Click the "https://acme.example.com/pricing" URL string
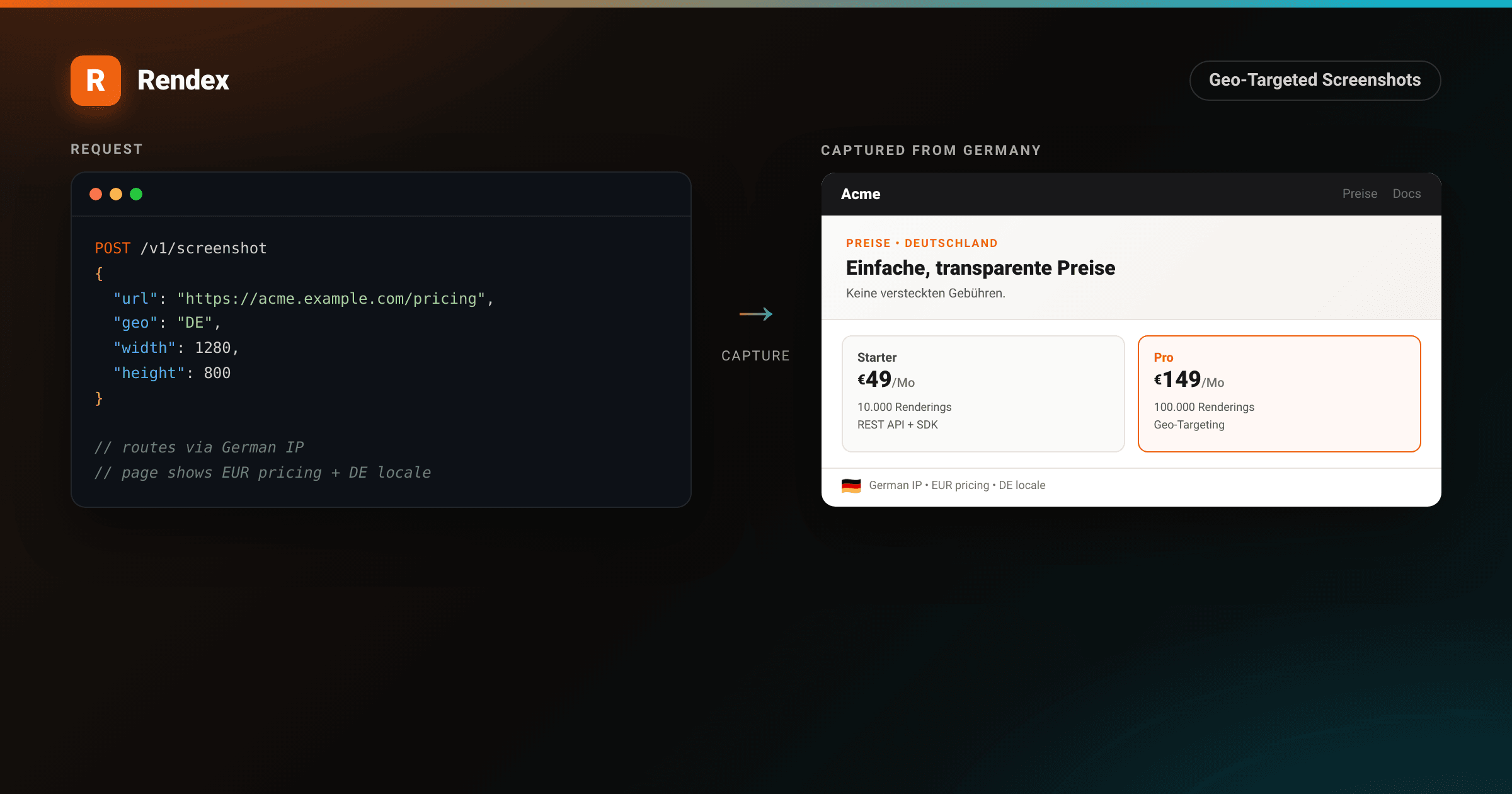1512x794 pixels. [331, 299]
